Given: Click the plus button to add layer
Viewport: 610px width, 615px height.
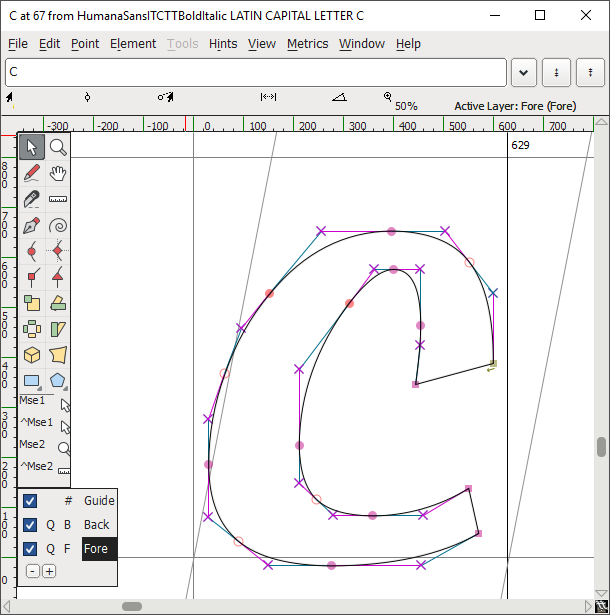Looking at the screenshot, I should pos(49,571).
